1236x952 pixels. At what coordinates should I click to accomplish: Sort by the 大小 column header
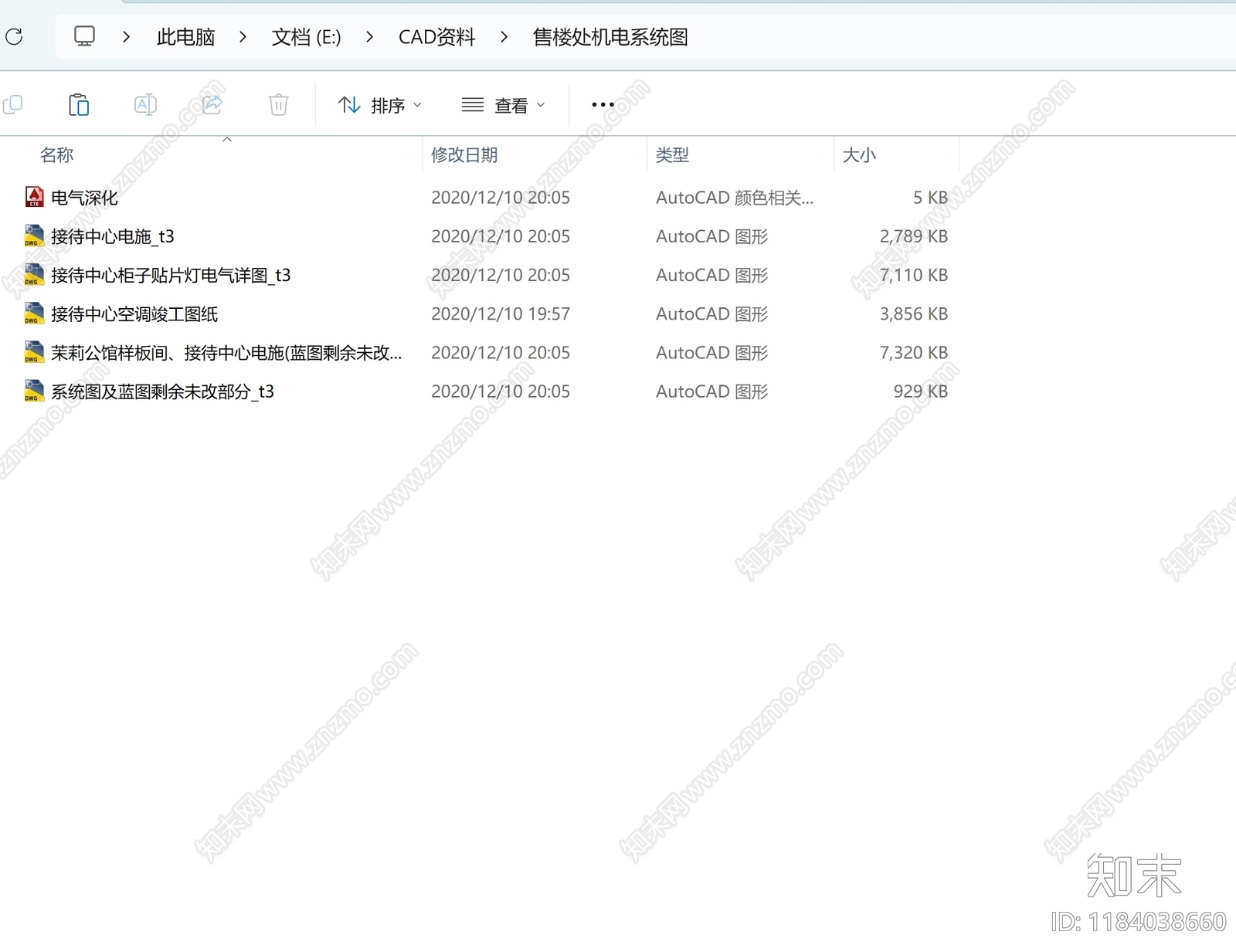pos(859,155)
